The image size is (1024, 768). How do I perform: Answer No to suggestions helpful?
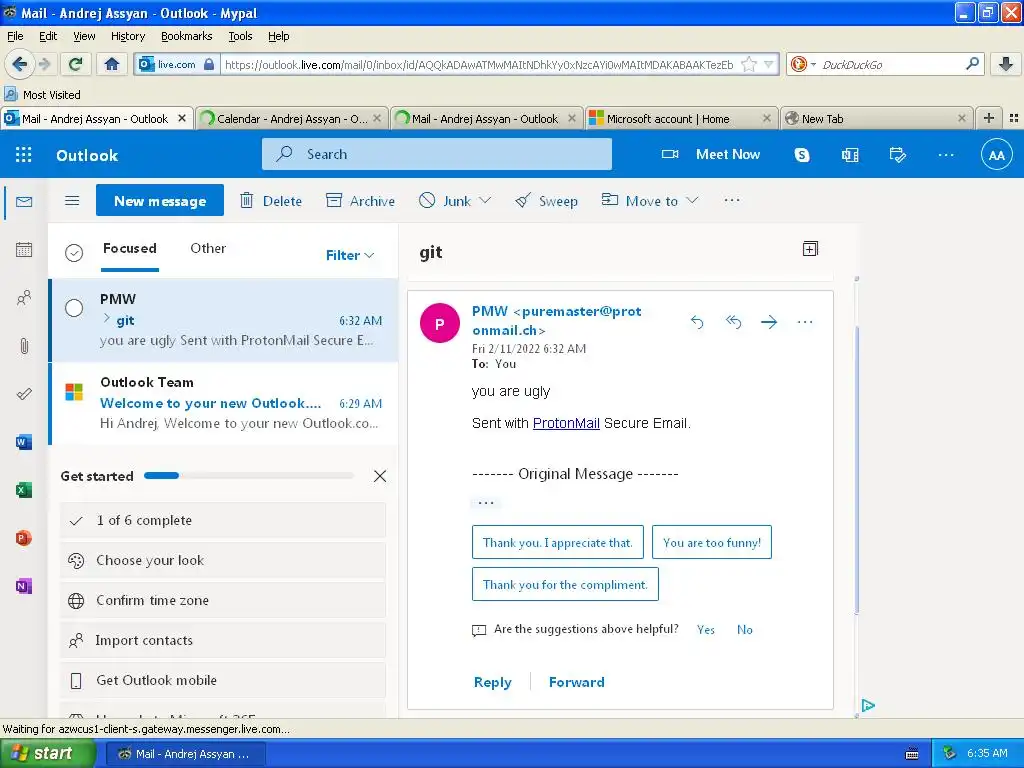coord(744,630)
